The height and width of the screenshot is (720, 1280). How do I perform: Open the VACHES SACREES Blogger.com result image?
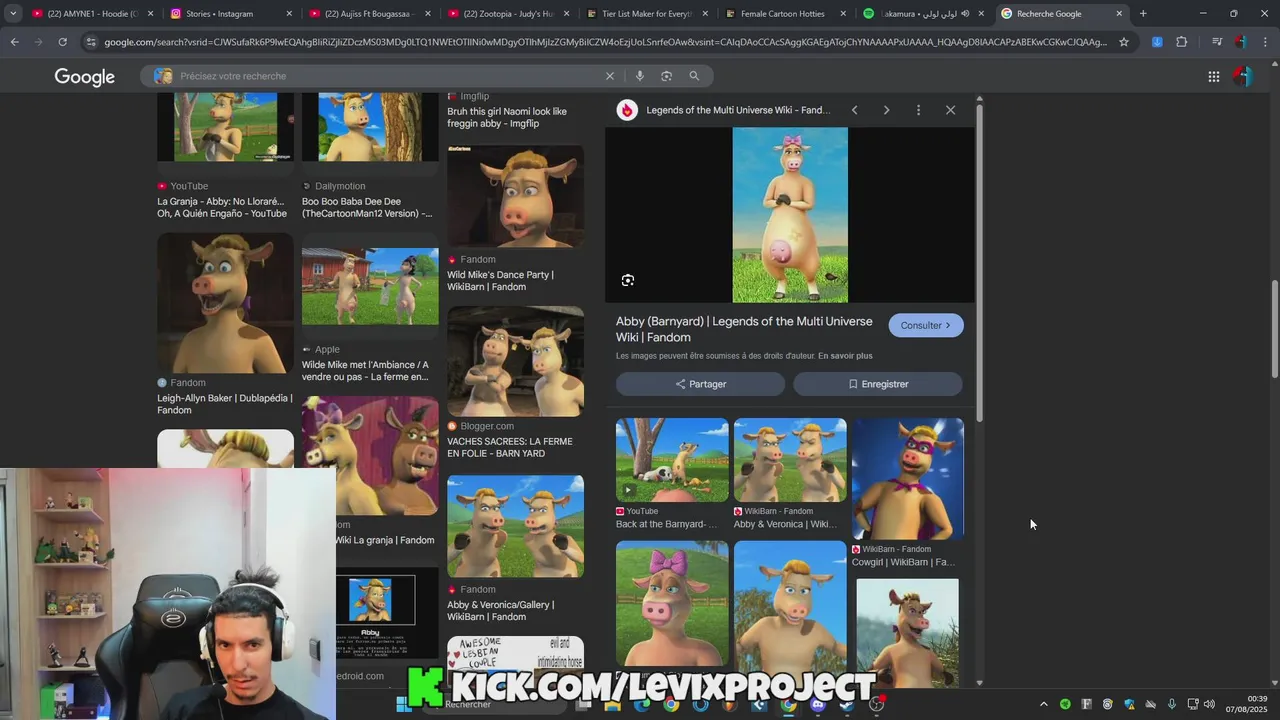(x=516, y=361)
